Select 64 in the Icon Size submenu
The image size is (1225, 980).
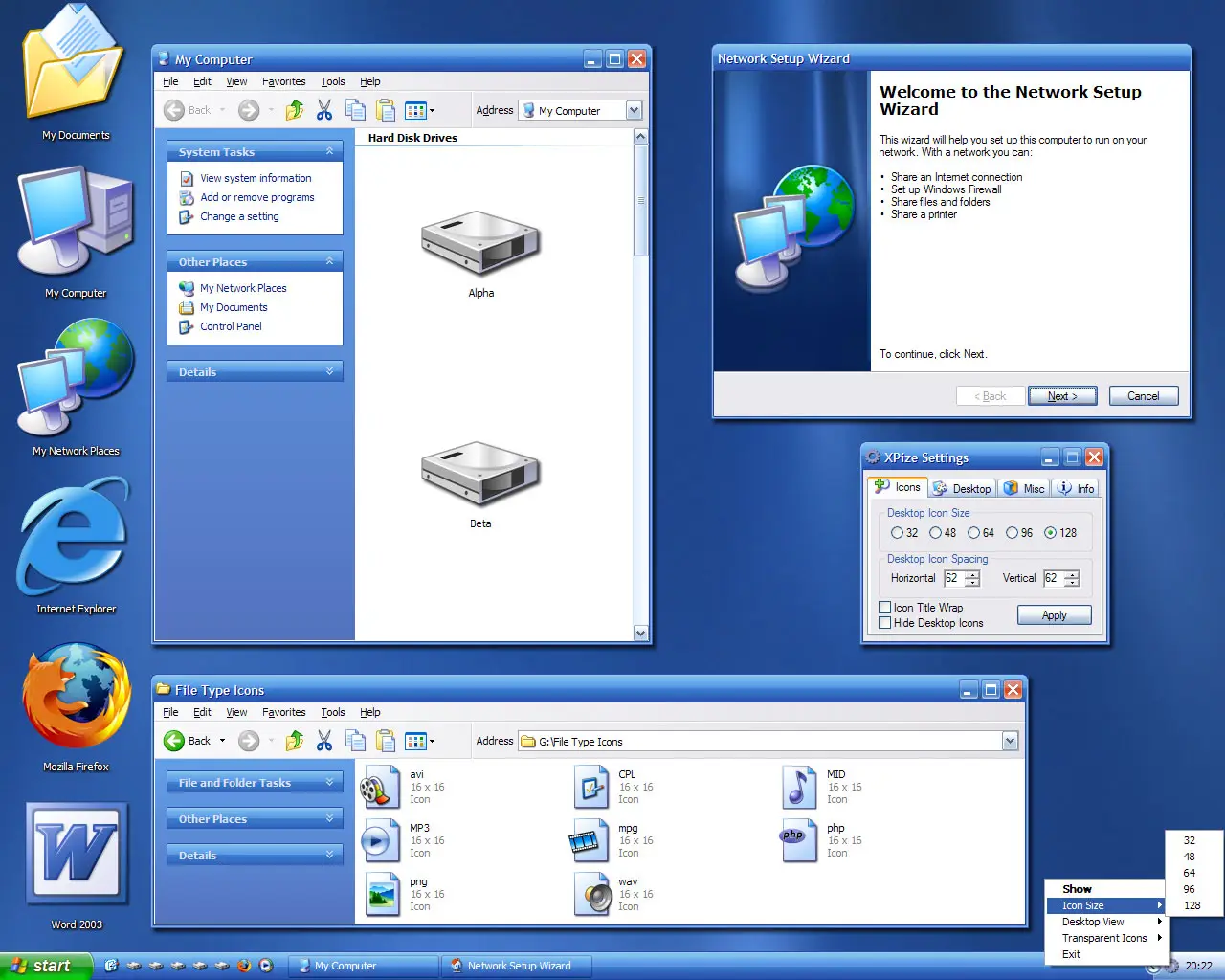click(1190, 873)
